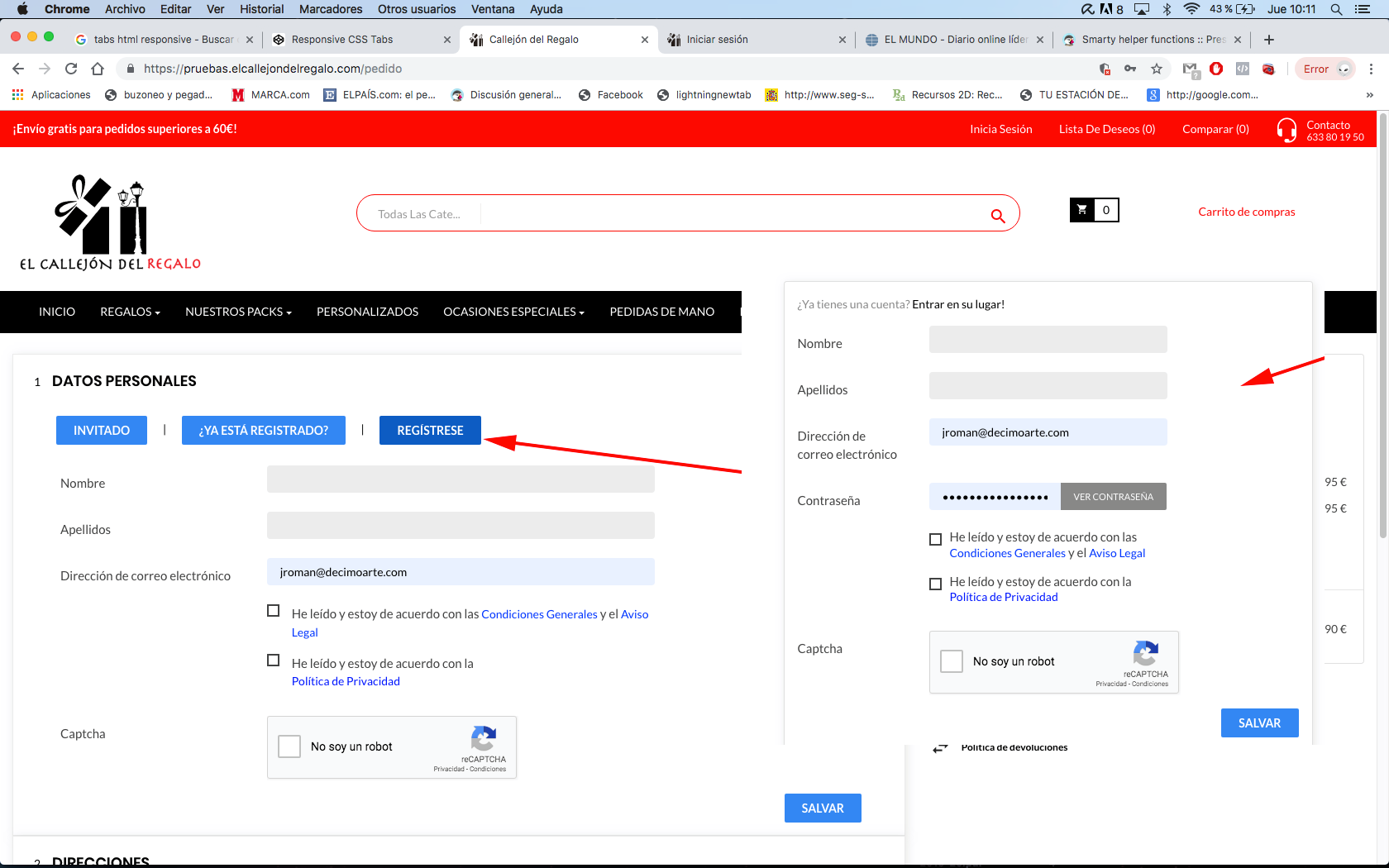This screenshot has width=1389, height=868.
Task: Click the Bluetooth menu bar icon
Action: pyautogui.click(x=1167, y=9)
